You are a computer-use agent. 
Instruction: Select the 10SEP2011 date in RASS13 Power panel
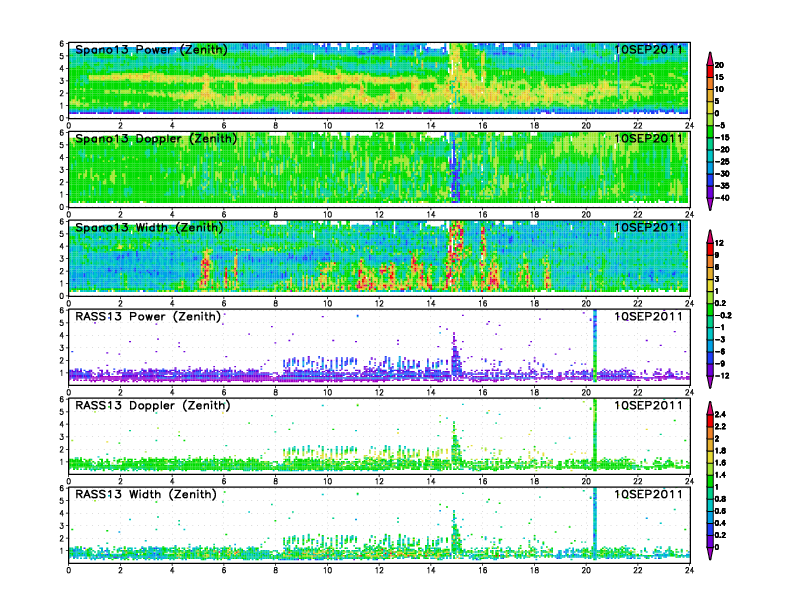coord(648,316)
